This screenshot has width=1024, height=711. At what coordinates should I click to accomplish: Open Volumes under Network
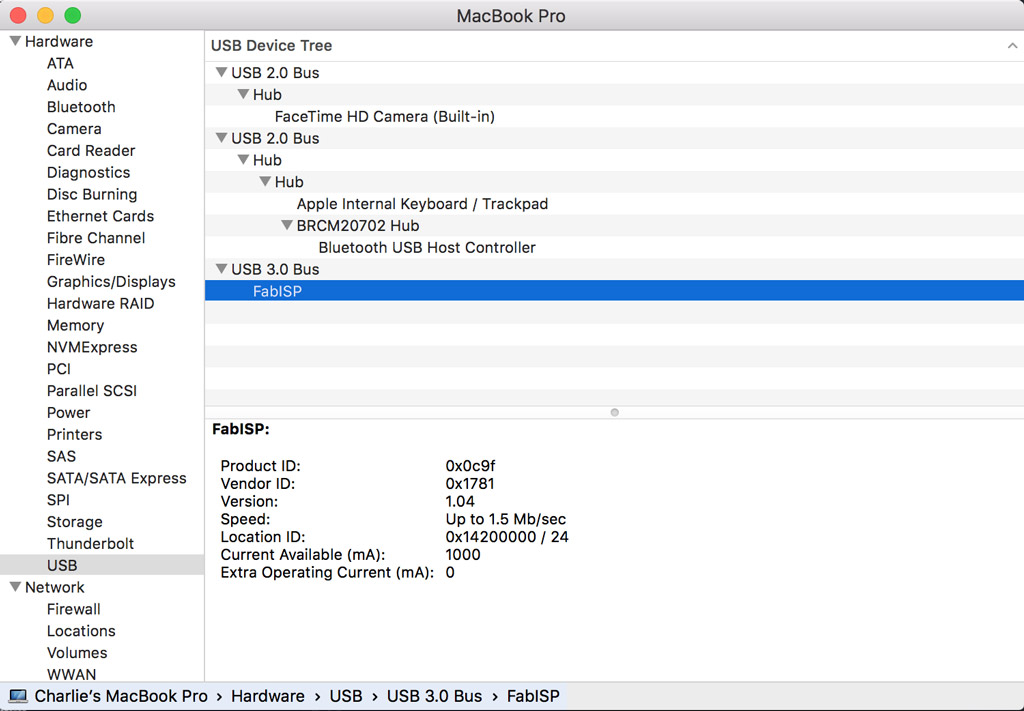(77, 653)
